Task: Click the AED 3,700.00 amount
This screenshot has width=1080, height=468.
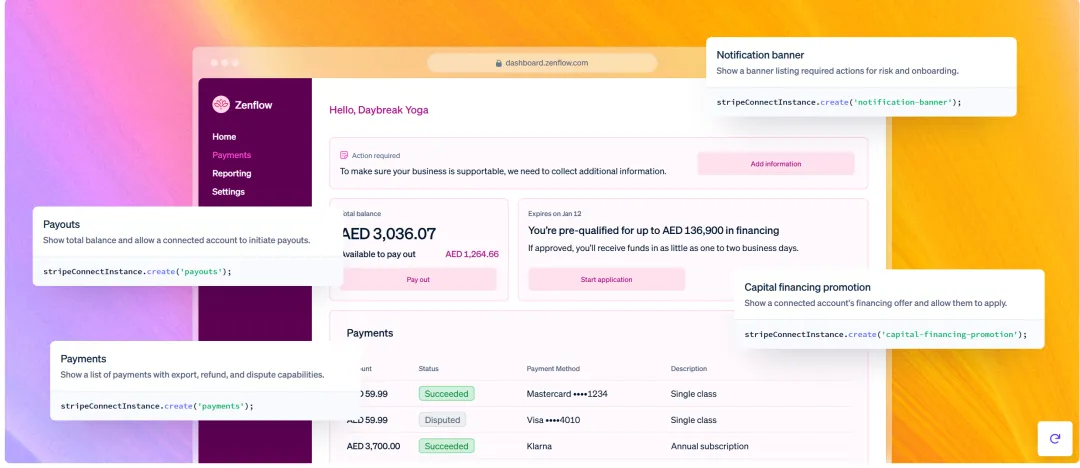Action: click(373, 446)
